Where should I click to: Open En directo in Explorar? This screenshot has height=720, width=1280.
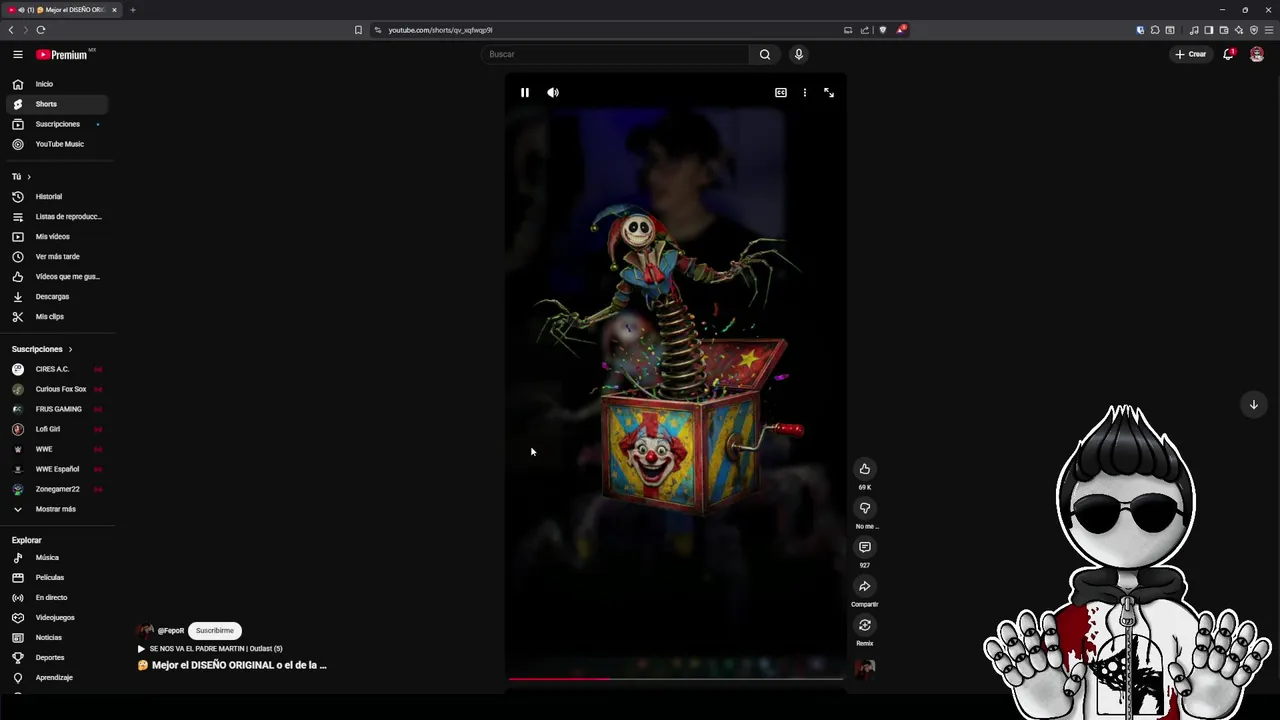pyautogui.click(x=56, y=598)
